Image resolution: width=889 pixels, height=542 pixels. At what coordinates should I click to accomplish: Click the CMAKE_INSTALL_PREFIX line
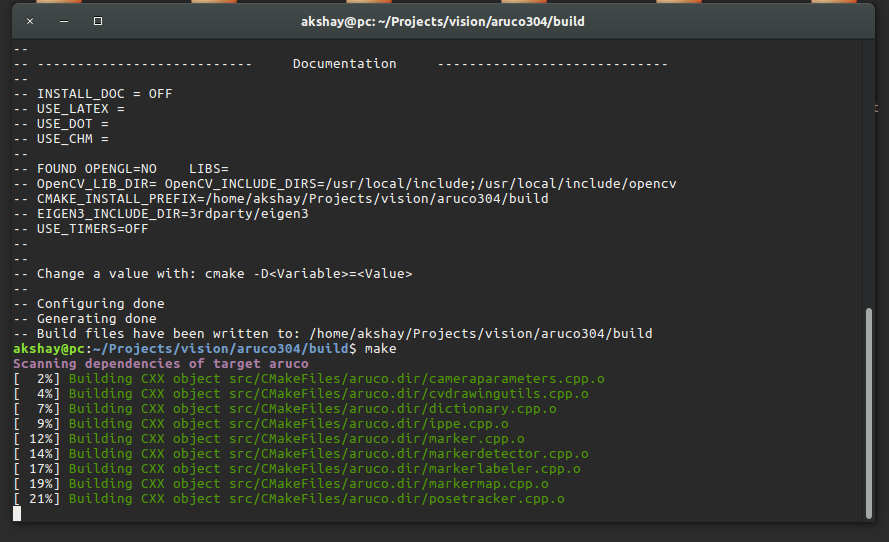[x=281, y=198]
